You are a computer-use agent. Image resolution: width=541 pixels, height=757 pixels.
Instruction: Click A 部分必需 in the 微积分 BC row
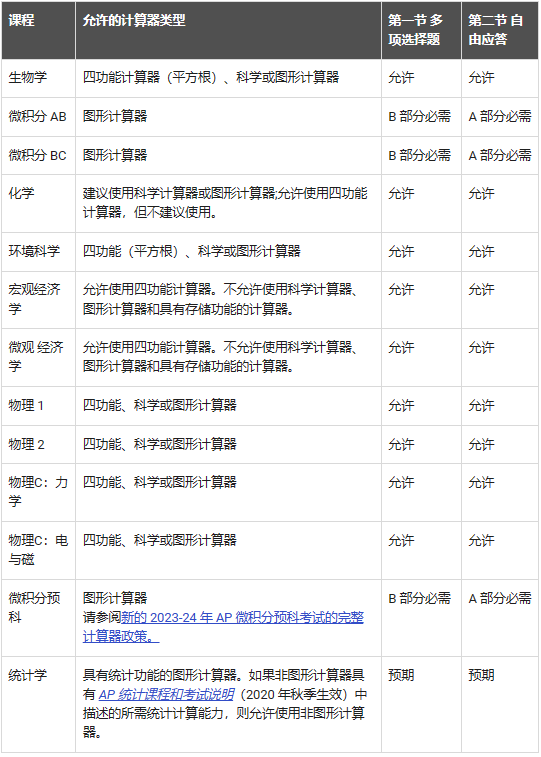pyautogui.click(x=500, y=155)
